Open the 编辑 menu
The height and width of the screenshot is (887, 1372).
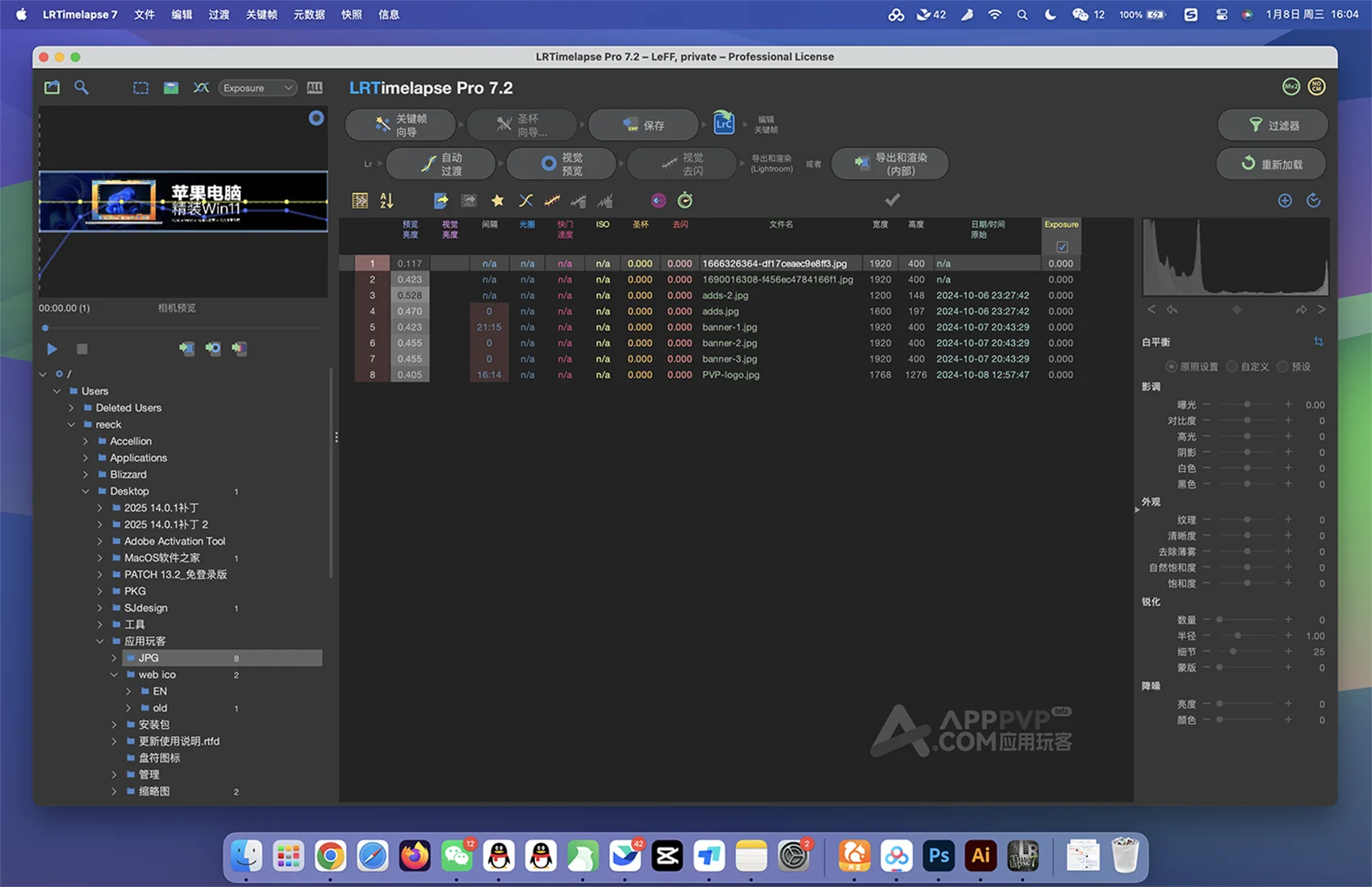pyautogui.click(x=182, y=15)
